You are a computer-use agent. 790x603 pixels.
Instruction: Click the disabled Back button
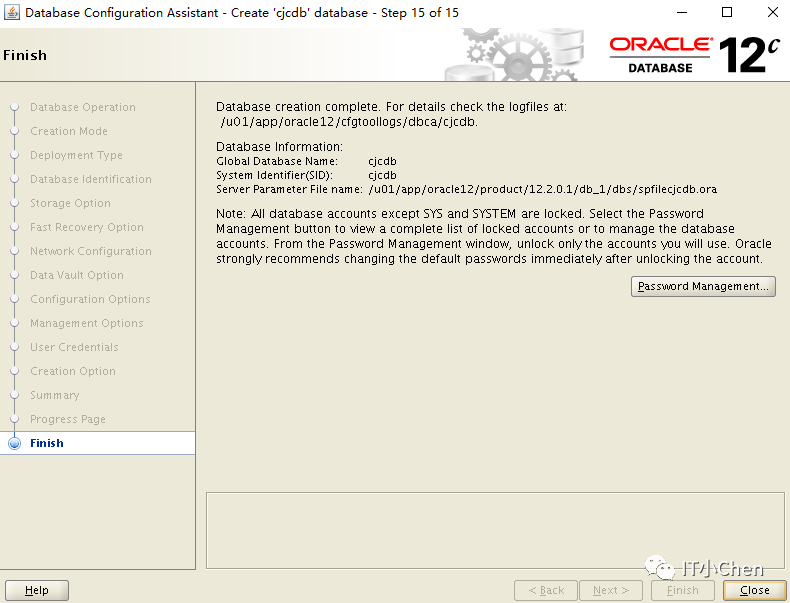pyautogui.click(x=546, y=590)
